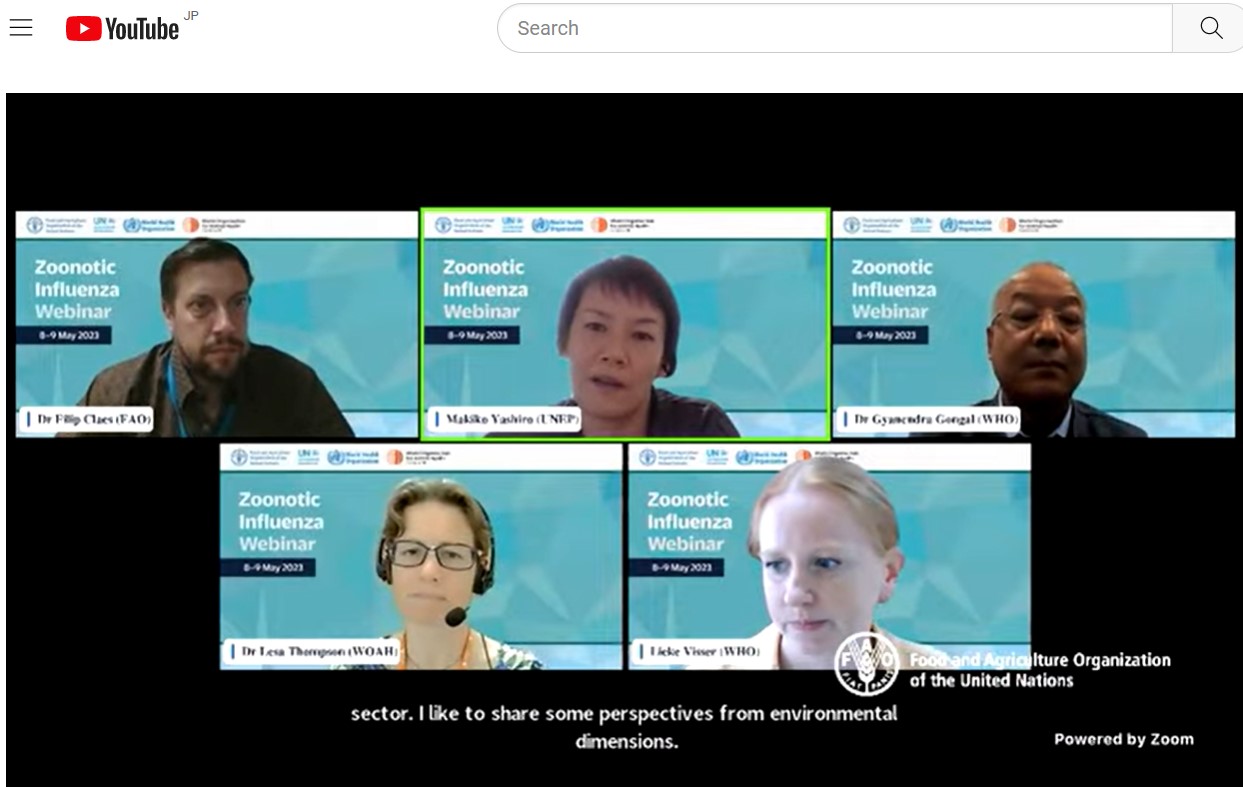Click the FAO circular emblem watermark
This screenshot has height=787, width=1243.
[x=866, y=663]
